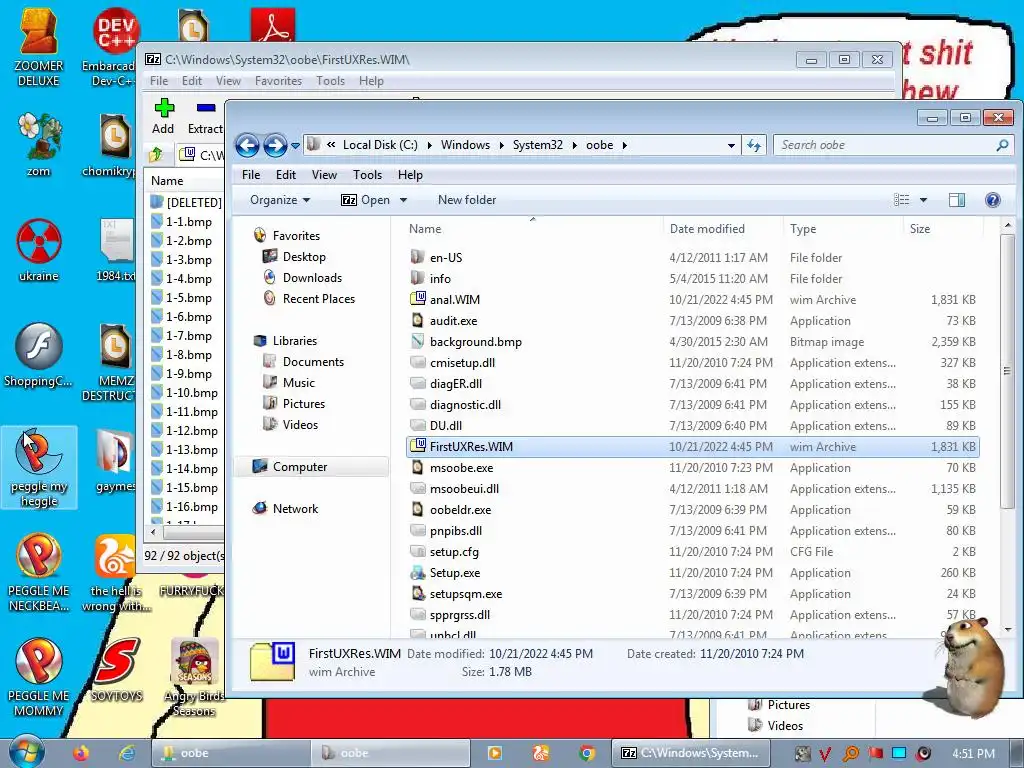Sort by Type column header
Image resolution: width=1024 pixels, height=768 pixels.
tap(841, 229)
